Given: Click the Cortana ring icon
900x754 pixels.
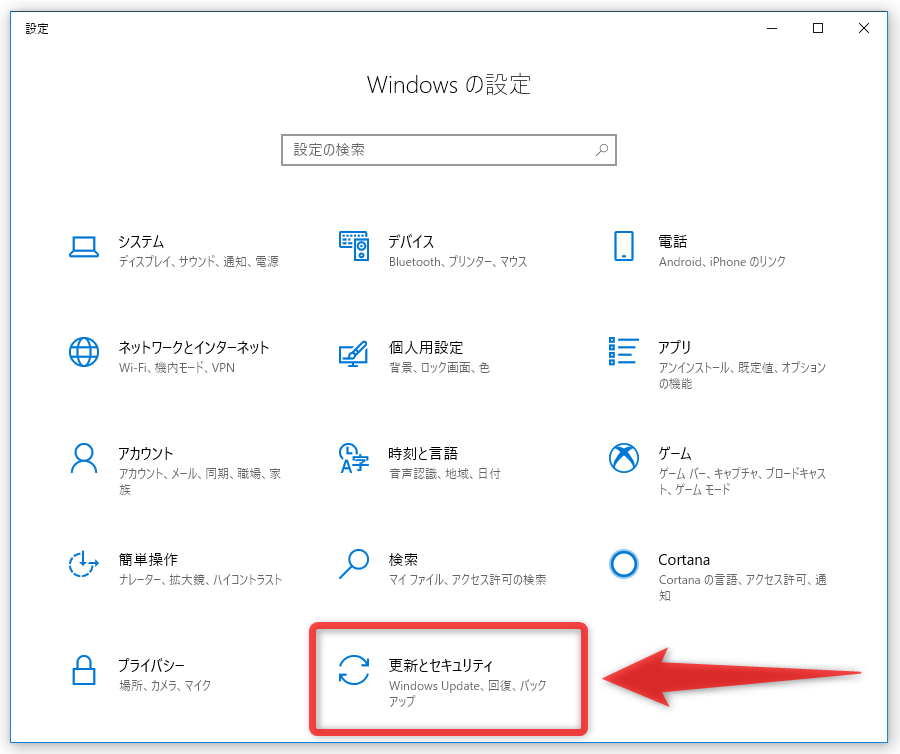Looking at the screenshot, I should coord(623,563).
